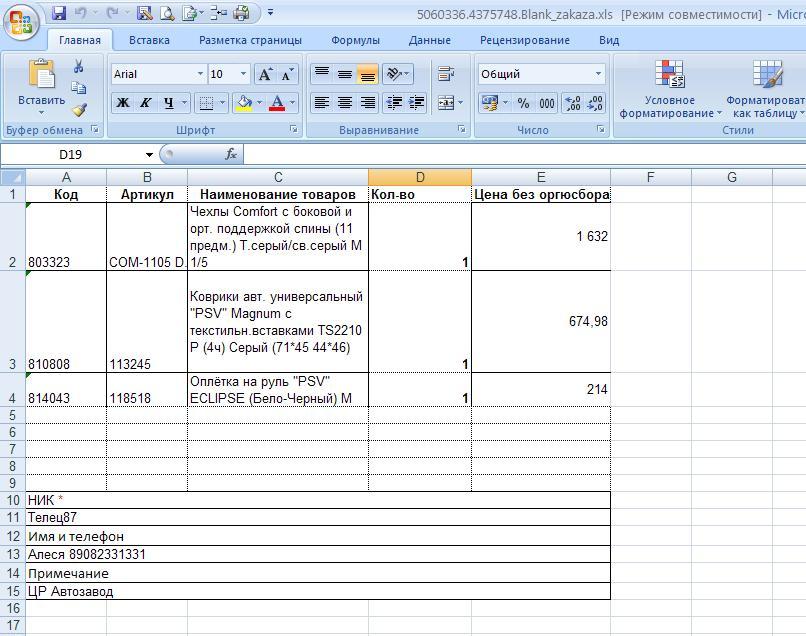Click the Format Painter brush icon

(x=78, y=110)
